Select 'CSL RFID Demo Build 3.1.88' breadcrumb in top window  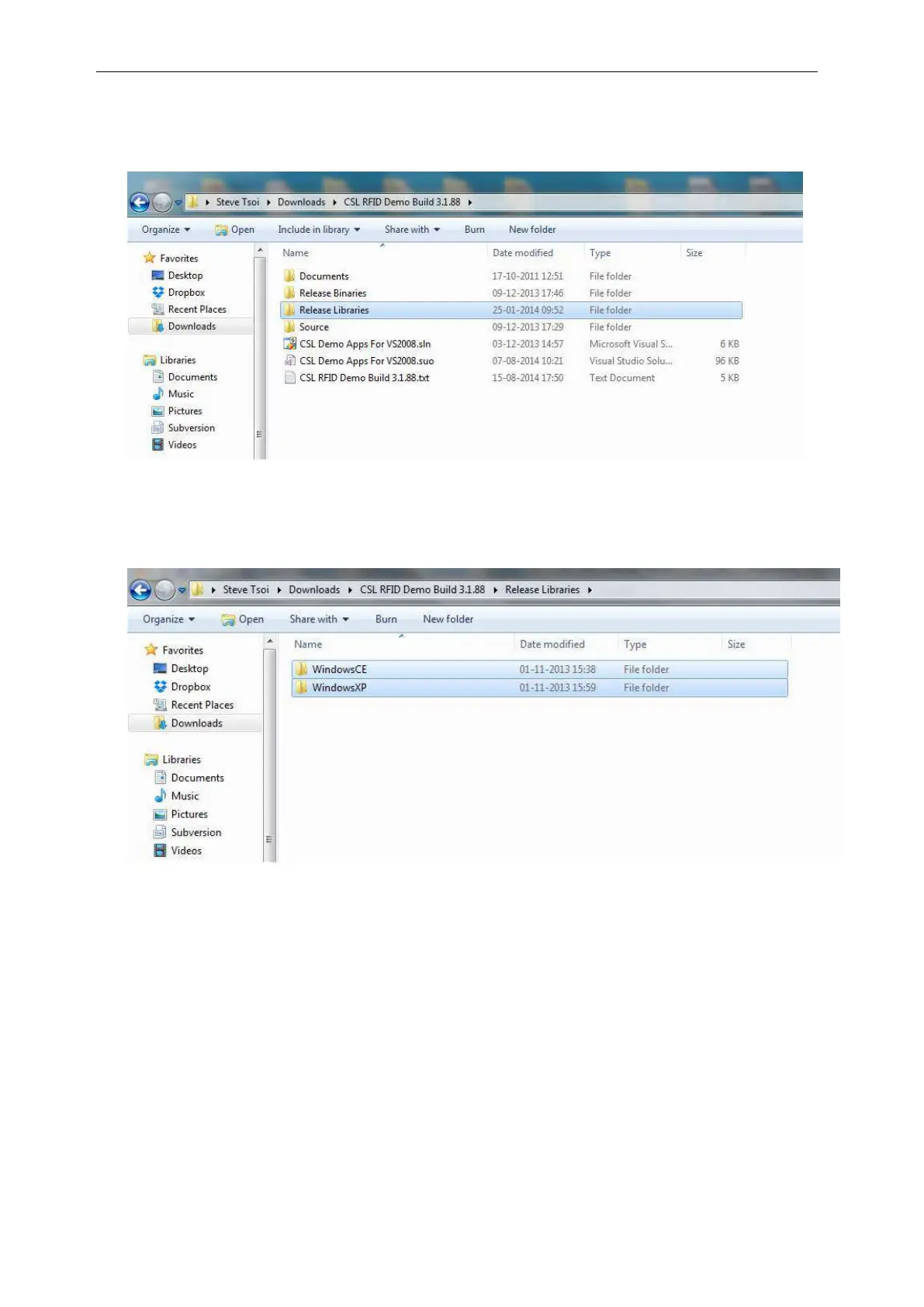pyautogui.click(x=402, y=203)
